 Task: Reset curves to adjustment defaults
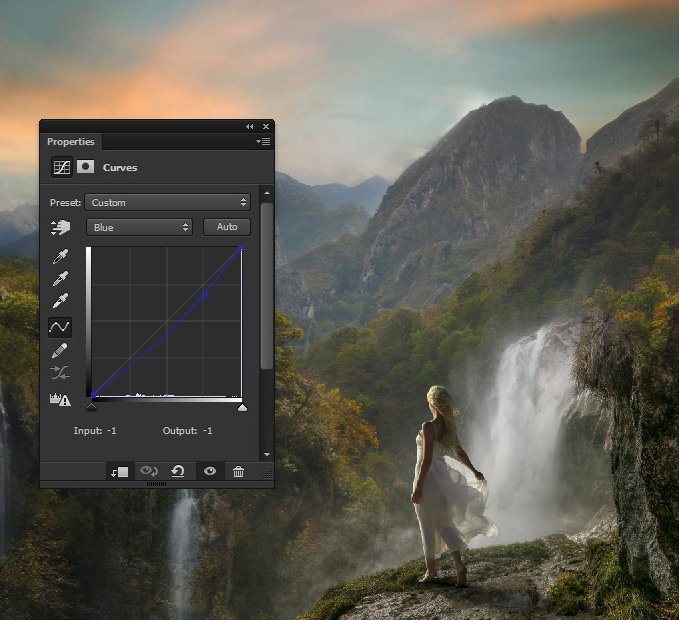click(178, 472)
